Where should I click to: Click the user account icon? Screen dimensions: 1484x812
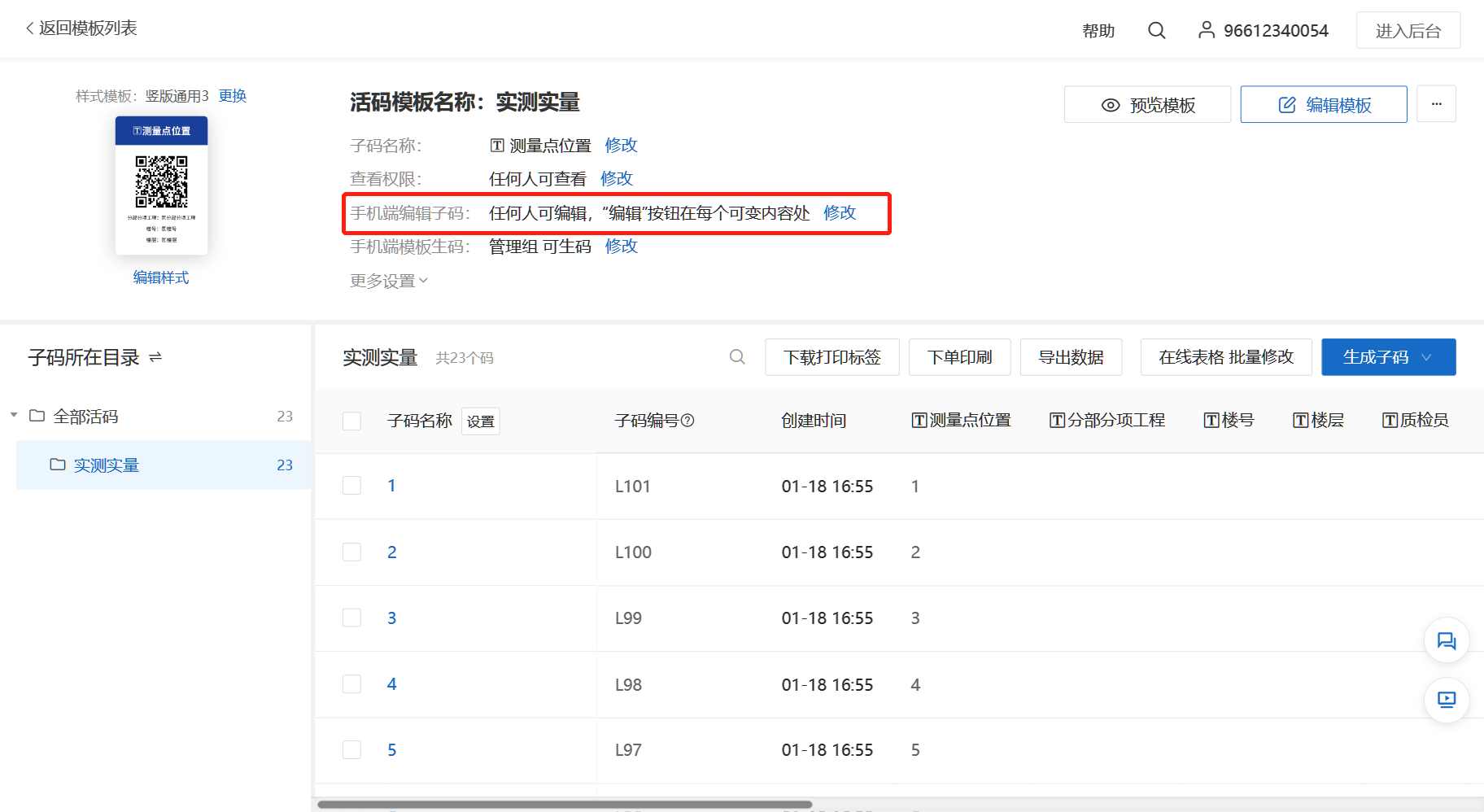click(1207, 31)
